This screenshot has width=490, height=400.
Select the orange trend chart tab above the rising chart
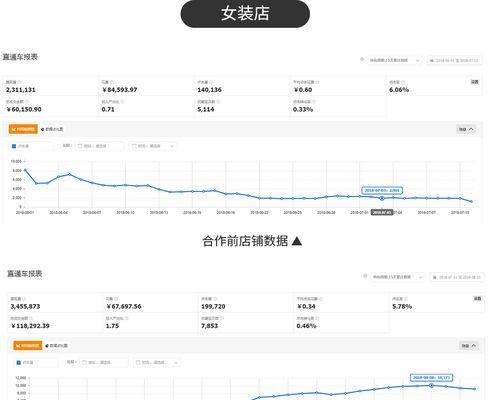pos(28,346)
